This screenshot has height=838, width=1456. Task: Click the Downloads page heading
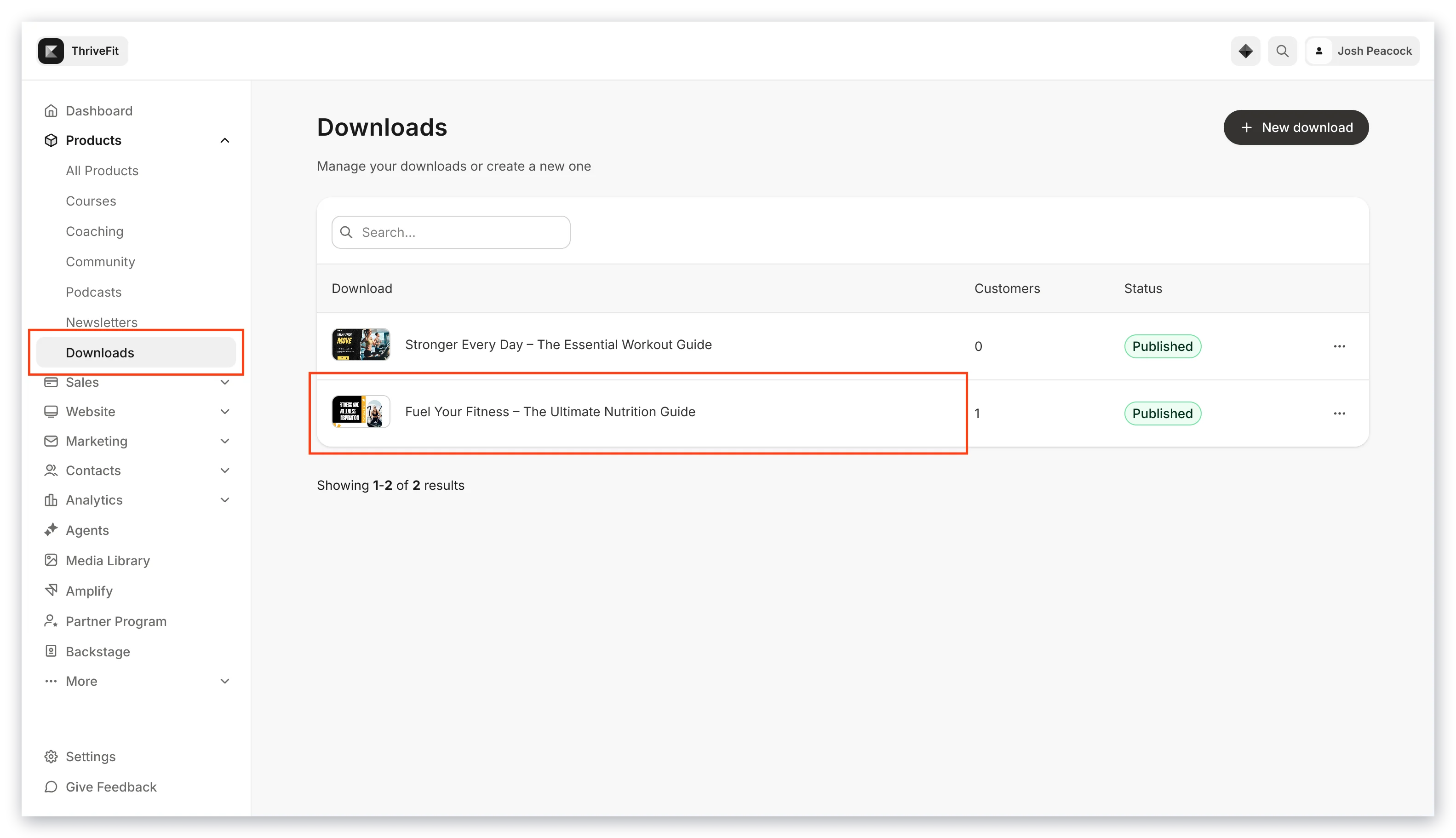(x=382, y=127)
